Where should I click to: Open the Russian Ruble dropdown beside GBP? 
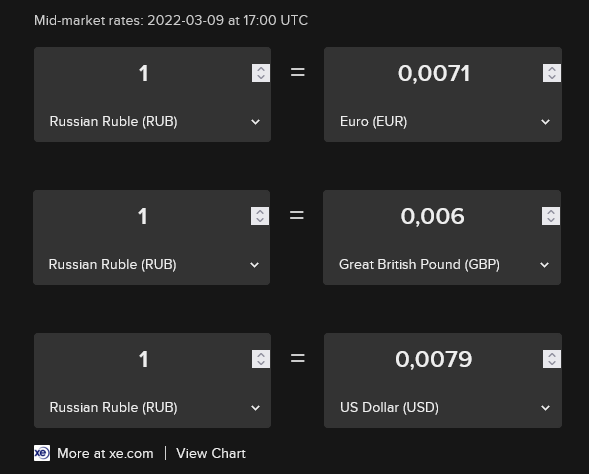click(152, 264)
